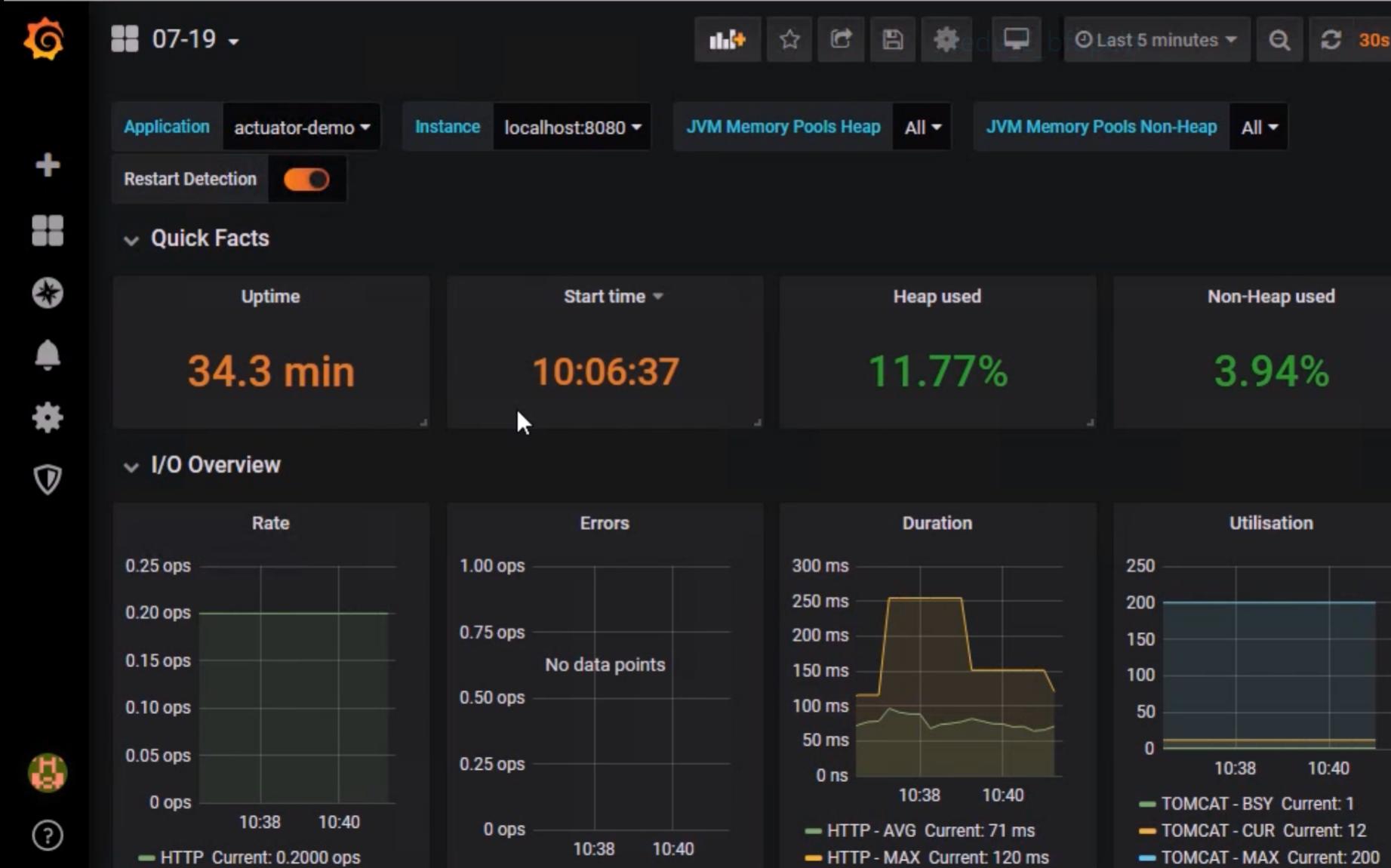
Task: Open Configuration gear icon in sidebar
Action: coord(48,417)
